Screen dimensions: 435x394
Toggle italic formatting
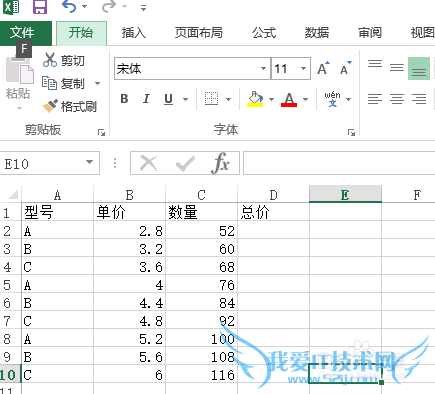coord(146,99)
